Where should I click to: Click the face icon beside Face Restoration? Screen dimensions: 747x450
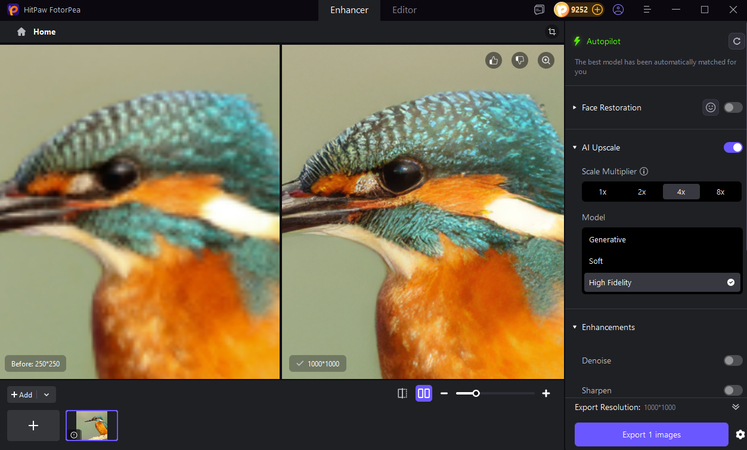pyautogui.click(x=710, y=108)
